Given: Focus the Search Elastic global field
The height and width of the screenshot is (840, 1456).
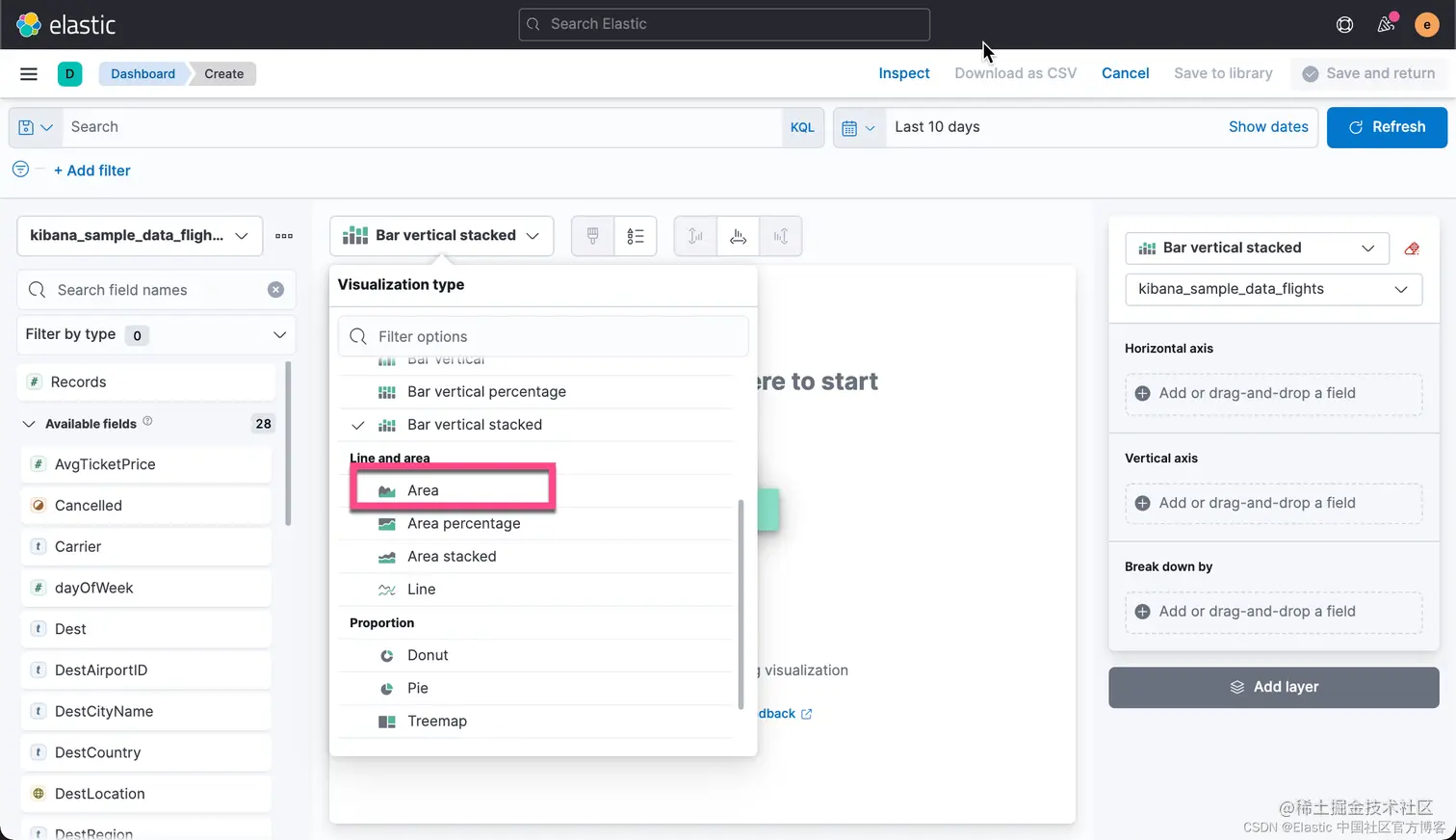Looking at the screenshot, I should pyautogui.click(x=724, y=24).
